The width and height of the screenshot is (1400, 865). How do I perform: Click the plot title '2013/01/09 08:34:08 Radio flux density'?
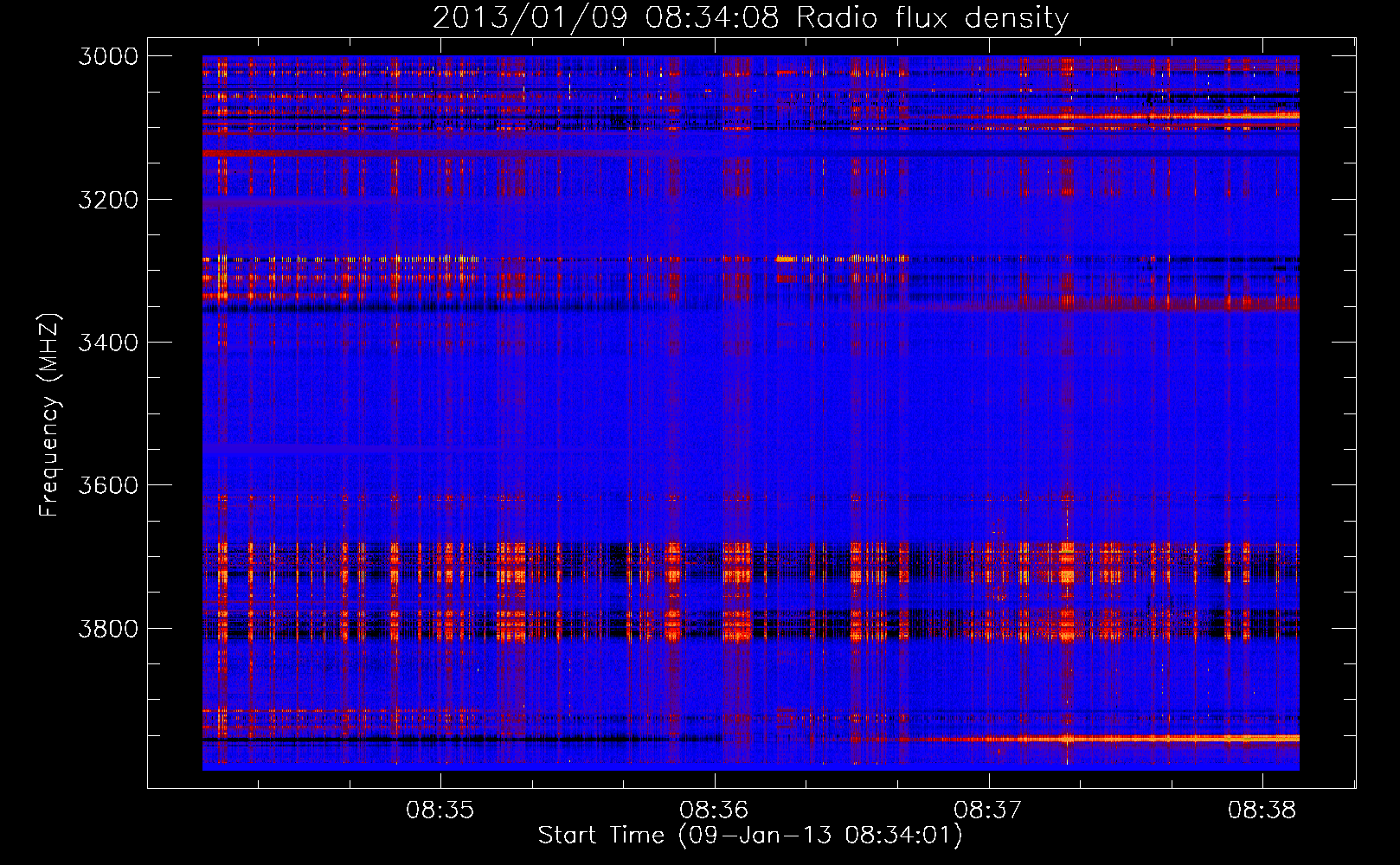pyautogui.click(x=750, y=17)
